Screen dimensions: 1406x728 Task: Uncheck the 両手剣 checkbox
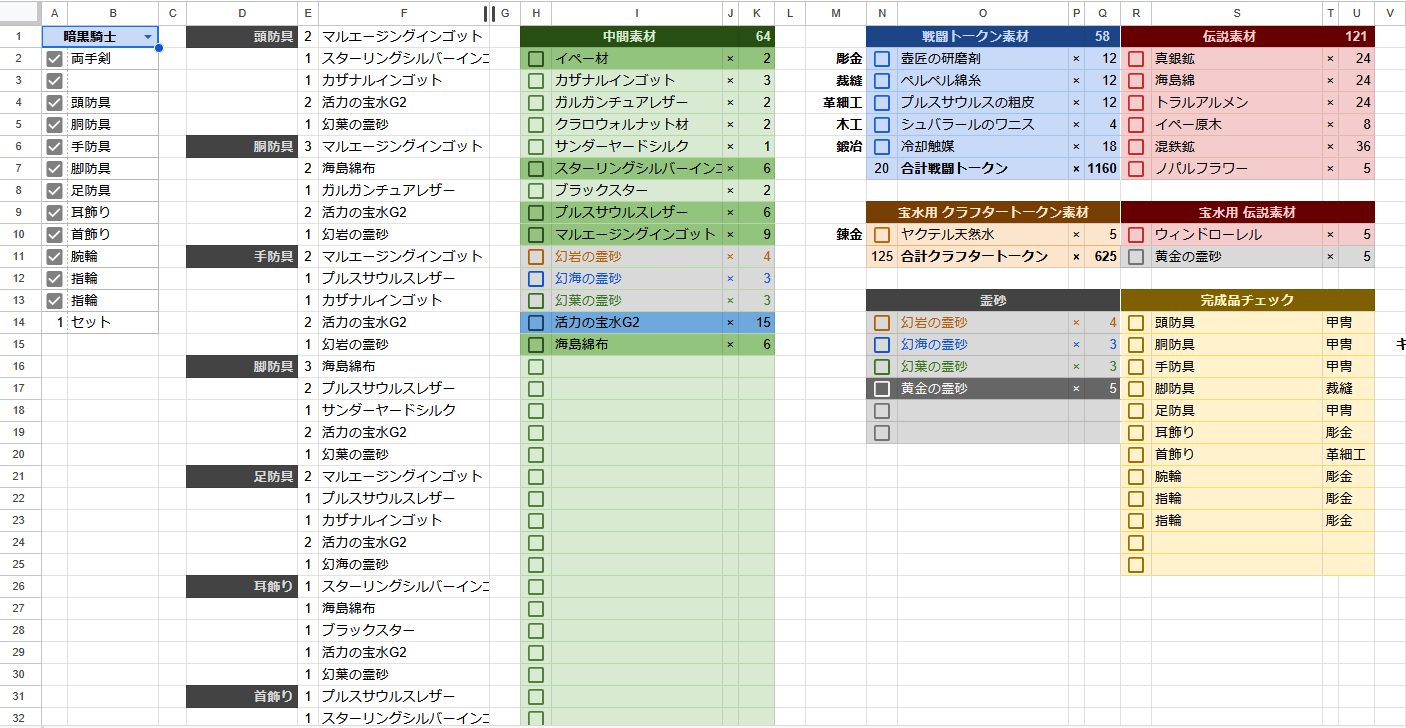[55, 59]
